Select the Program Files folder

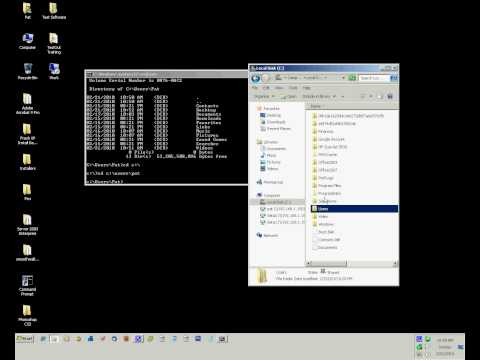327,186
